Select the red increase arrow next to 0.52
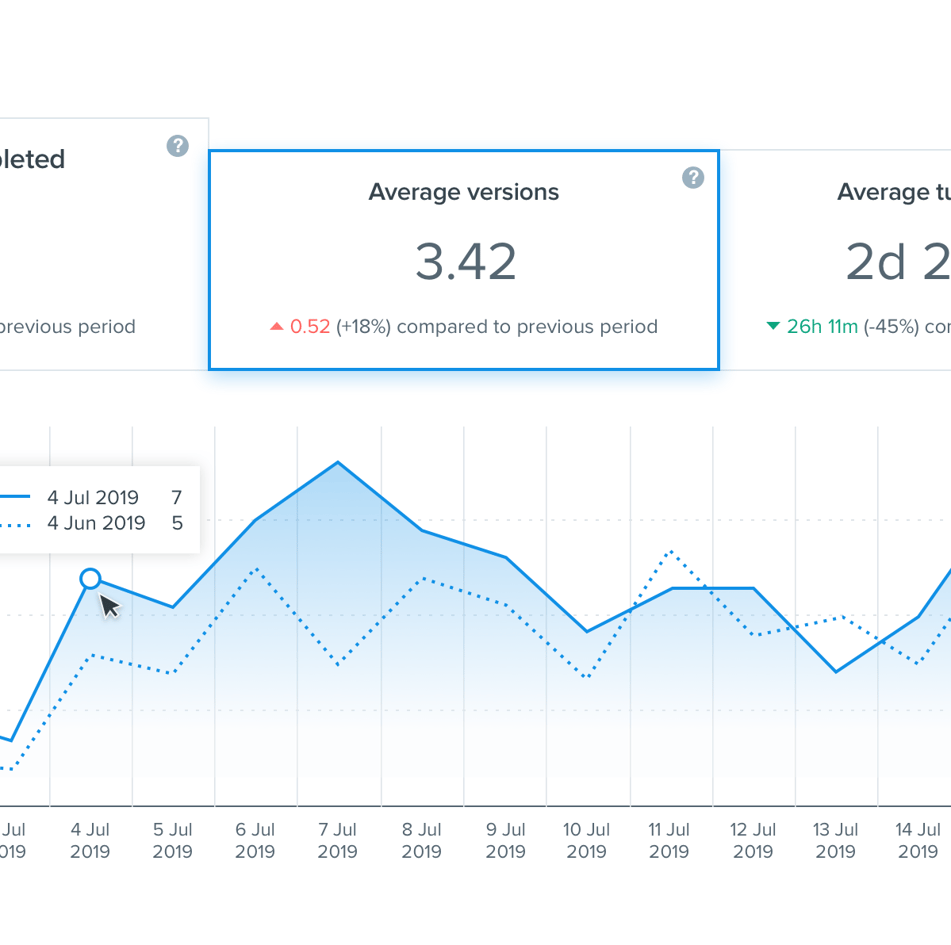This screenshot has width=951, height=945. [277, 325]
